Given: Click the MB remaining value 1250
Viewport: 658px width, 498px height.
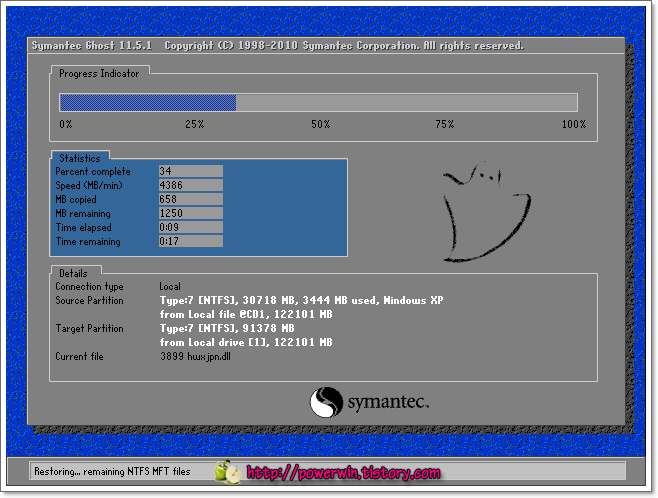Looking at the screenshot, I should pyautogui.click(x=191, y=213).
